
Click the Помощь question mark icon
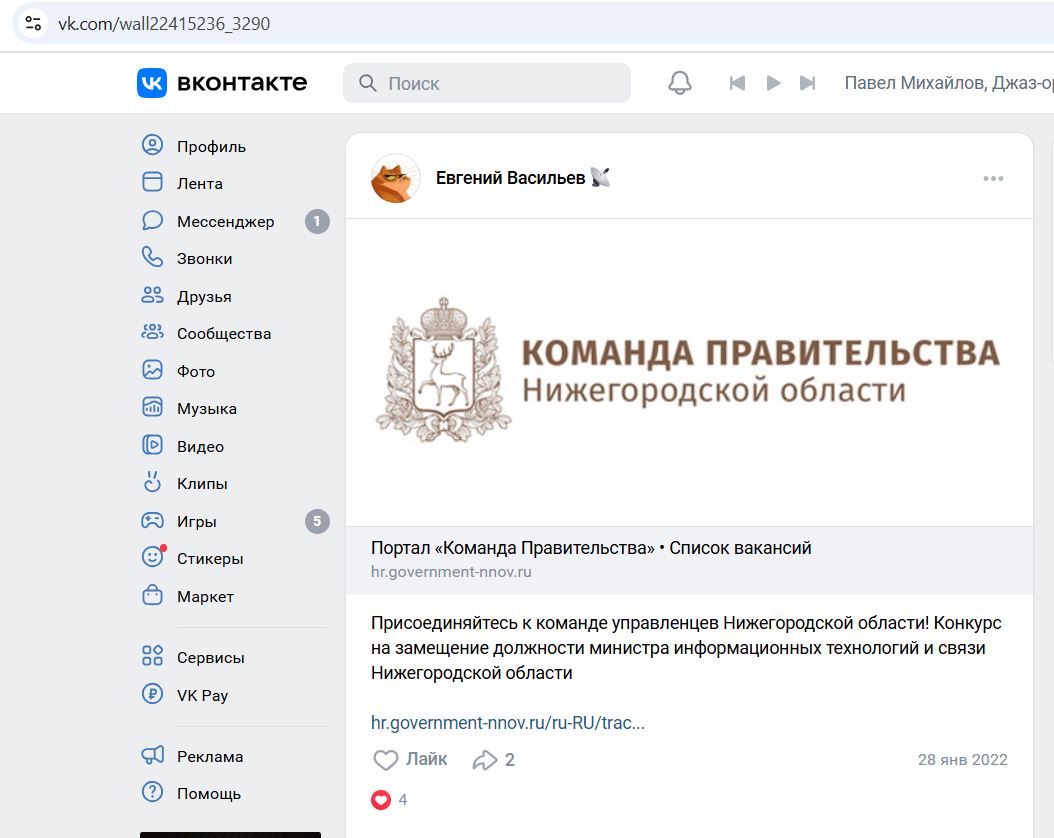click(153, 792)
